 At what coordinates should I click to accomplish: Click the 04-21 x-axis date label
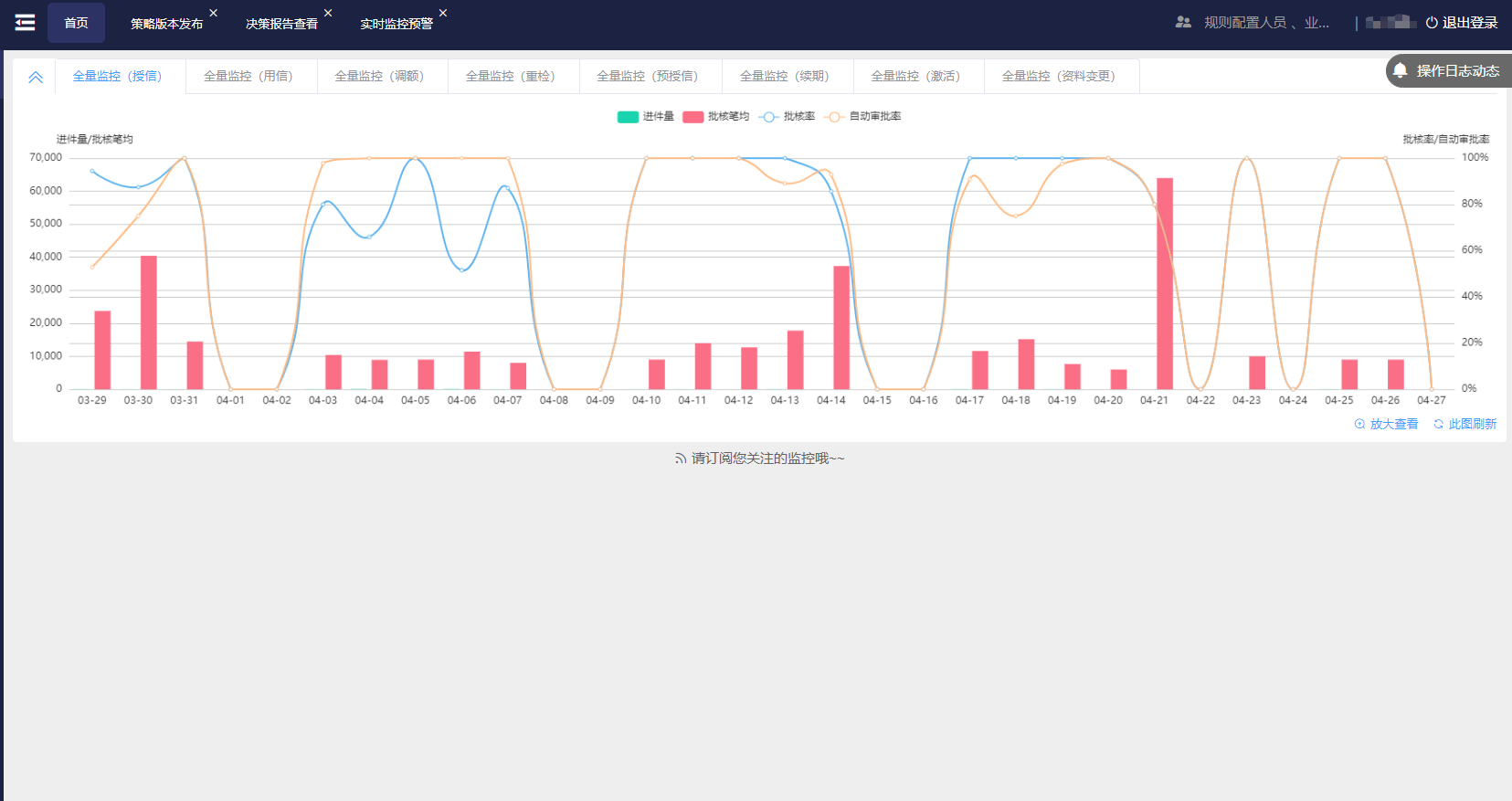click(x=1154, y=400)
